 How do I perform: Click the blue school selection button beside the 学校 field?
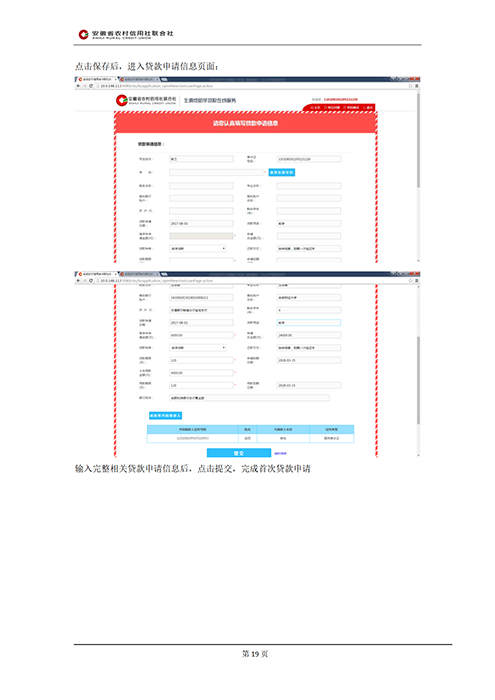click(x=282, y=172)
